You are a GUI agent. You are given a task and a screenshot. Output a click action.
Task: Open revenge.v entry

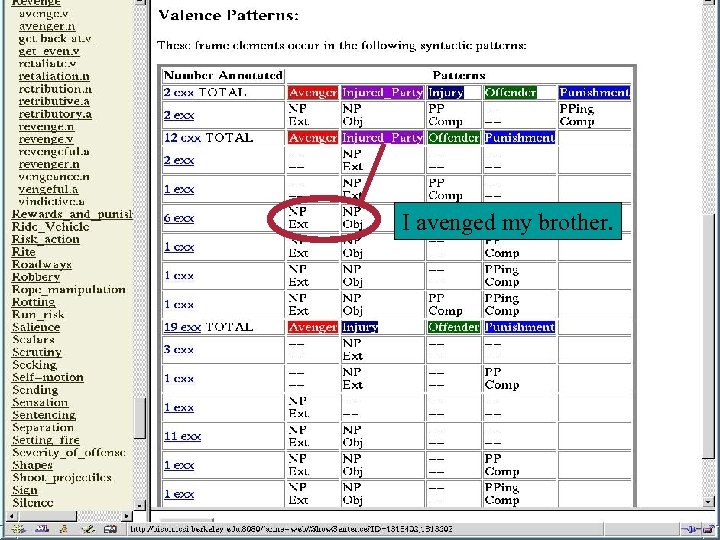point(45,139)
